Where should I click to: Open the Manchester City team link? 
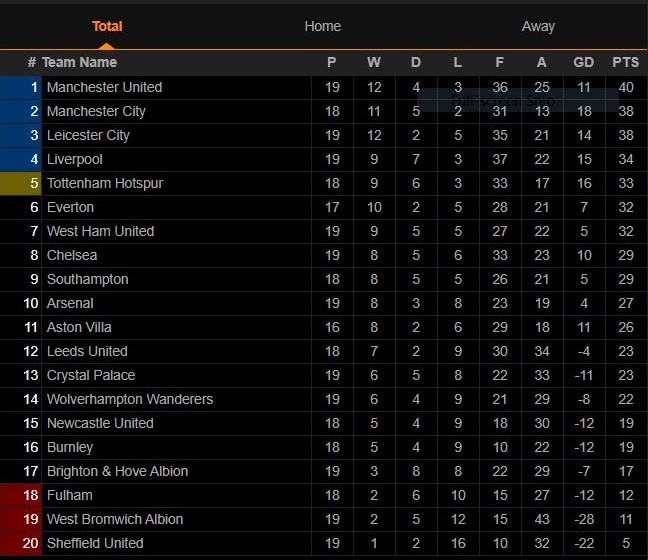[x=96, y=111]
